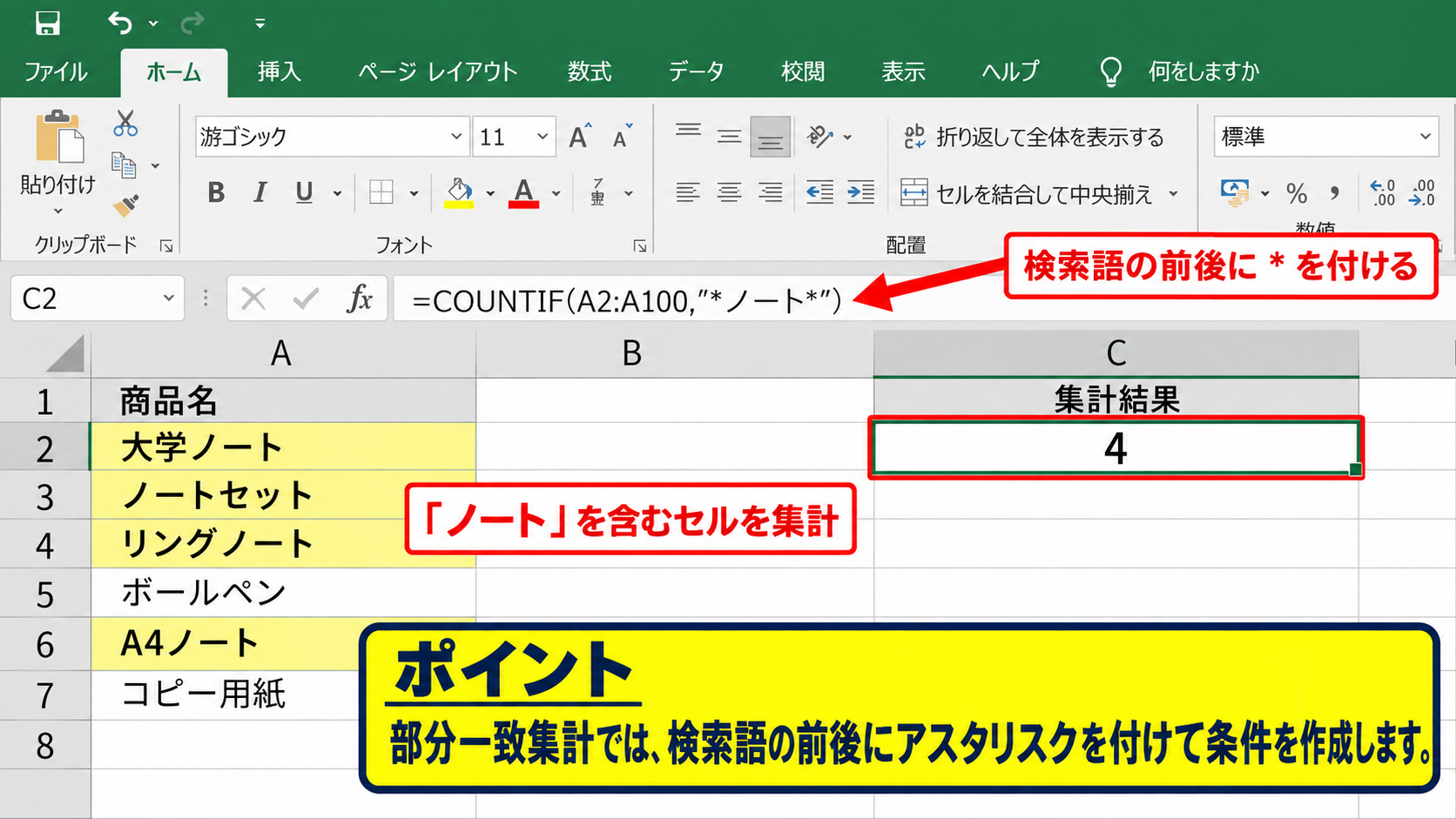Toggle underline formatting
The image size is (1456, 819).
point(304,192)
